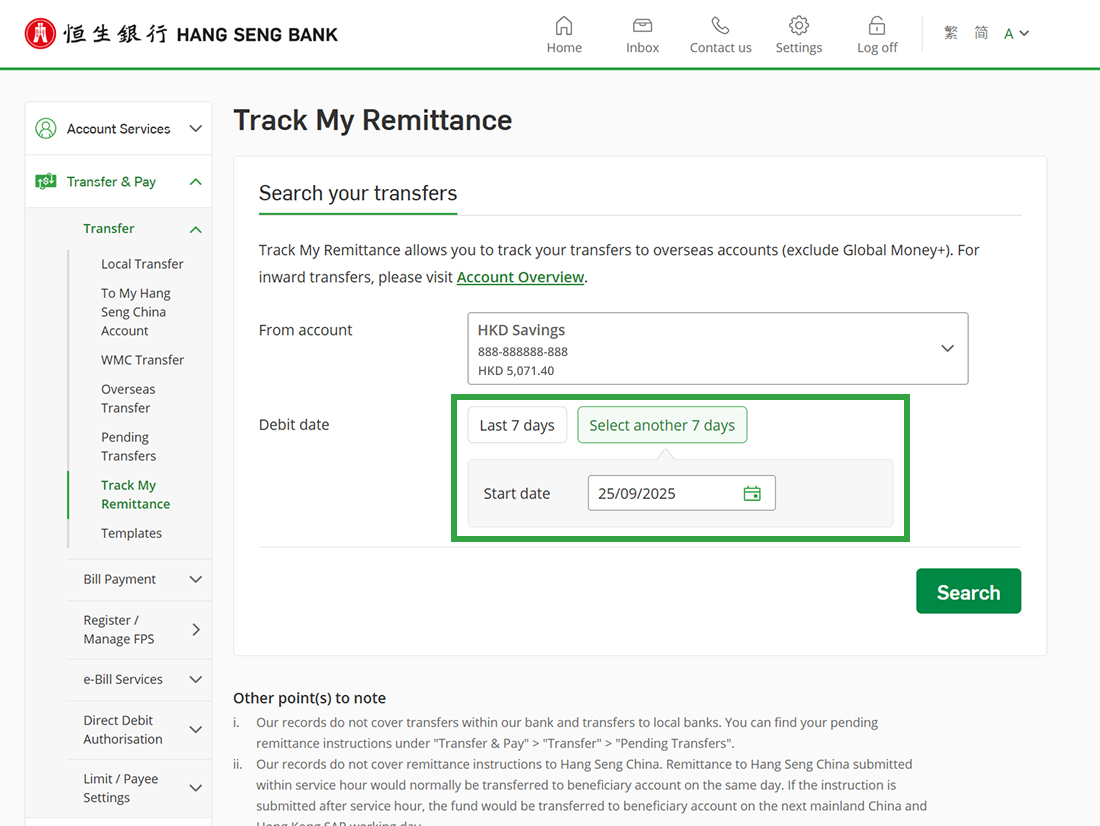Click the Log off padlock icon

tap(877, 26)
